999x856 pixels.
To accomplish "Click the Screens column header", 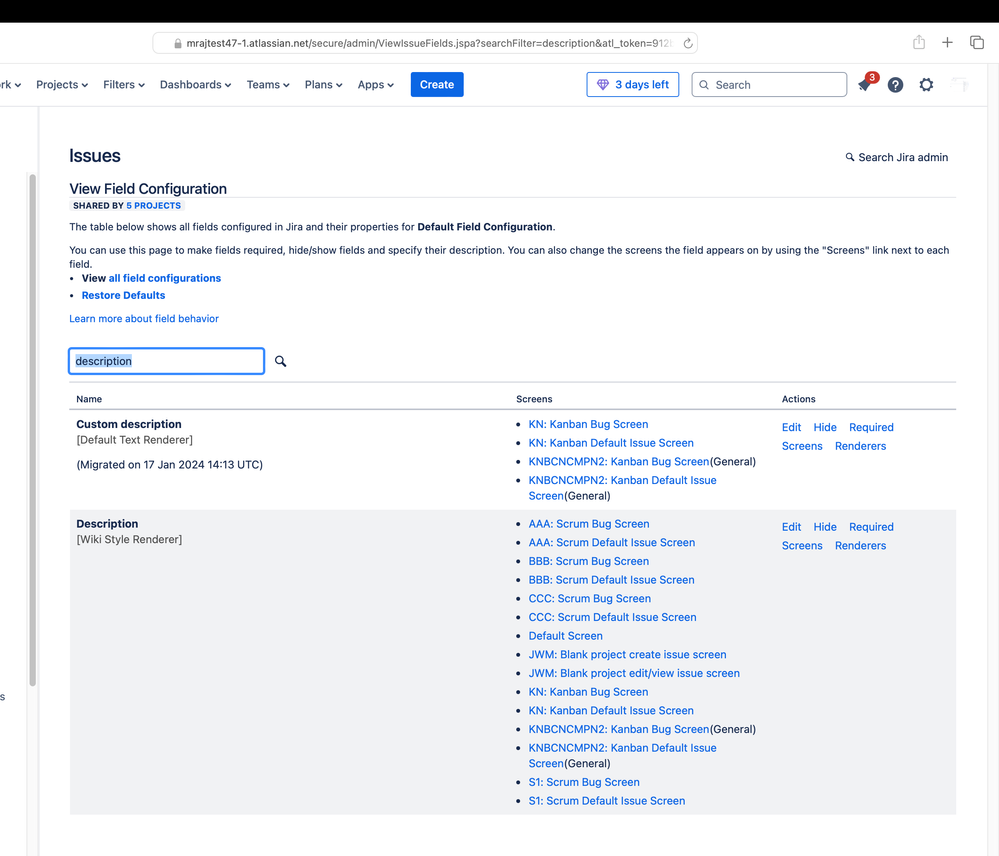I will pos(534,399).
